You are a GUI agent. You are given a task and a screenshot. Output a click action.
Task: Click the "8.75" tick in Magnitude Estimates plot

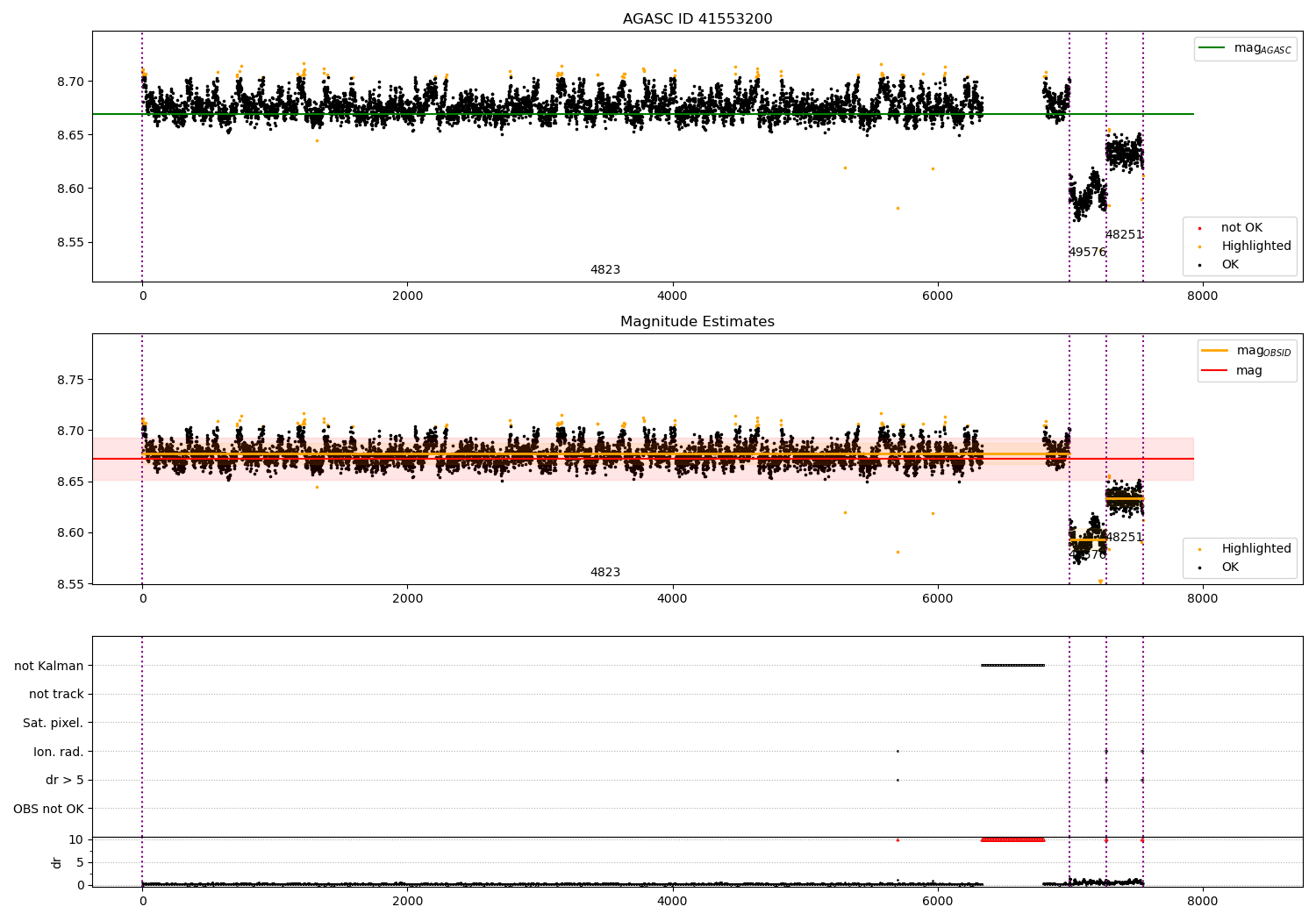69,380
